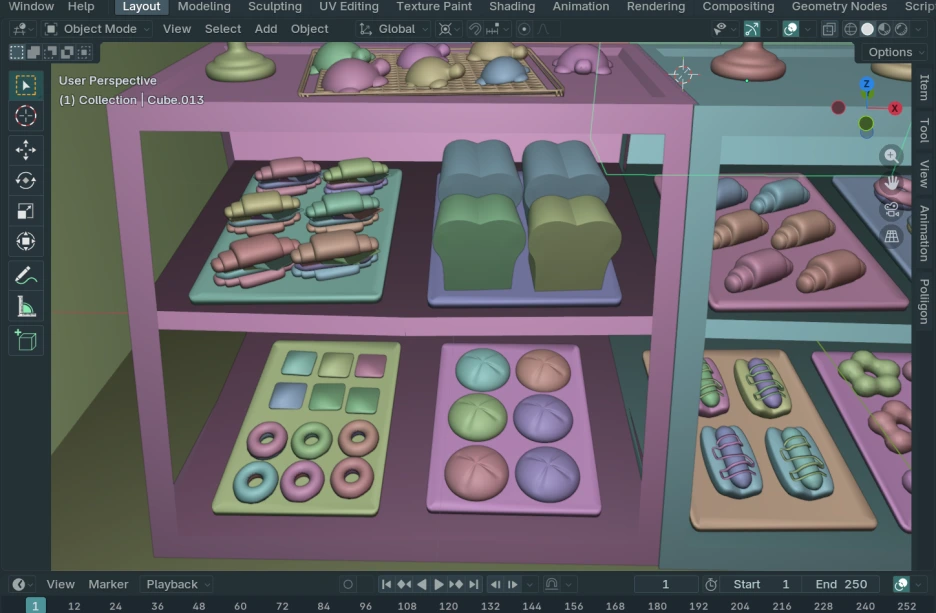Viewport: 936px width, 613px height.
Task: Open timeline Marker menu
Action: [x=108, y=584]
